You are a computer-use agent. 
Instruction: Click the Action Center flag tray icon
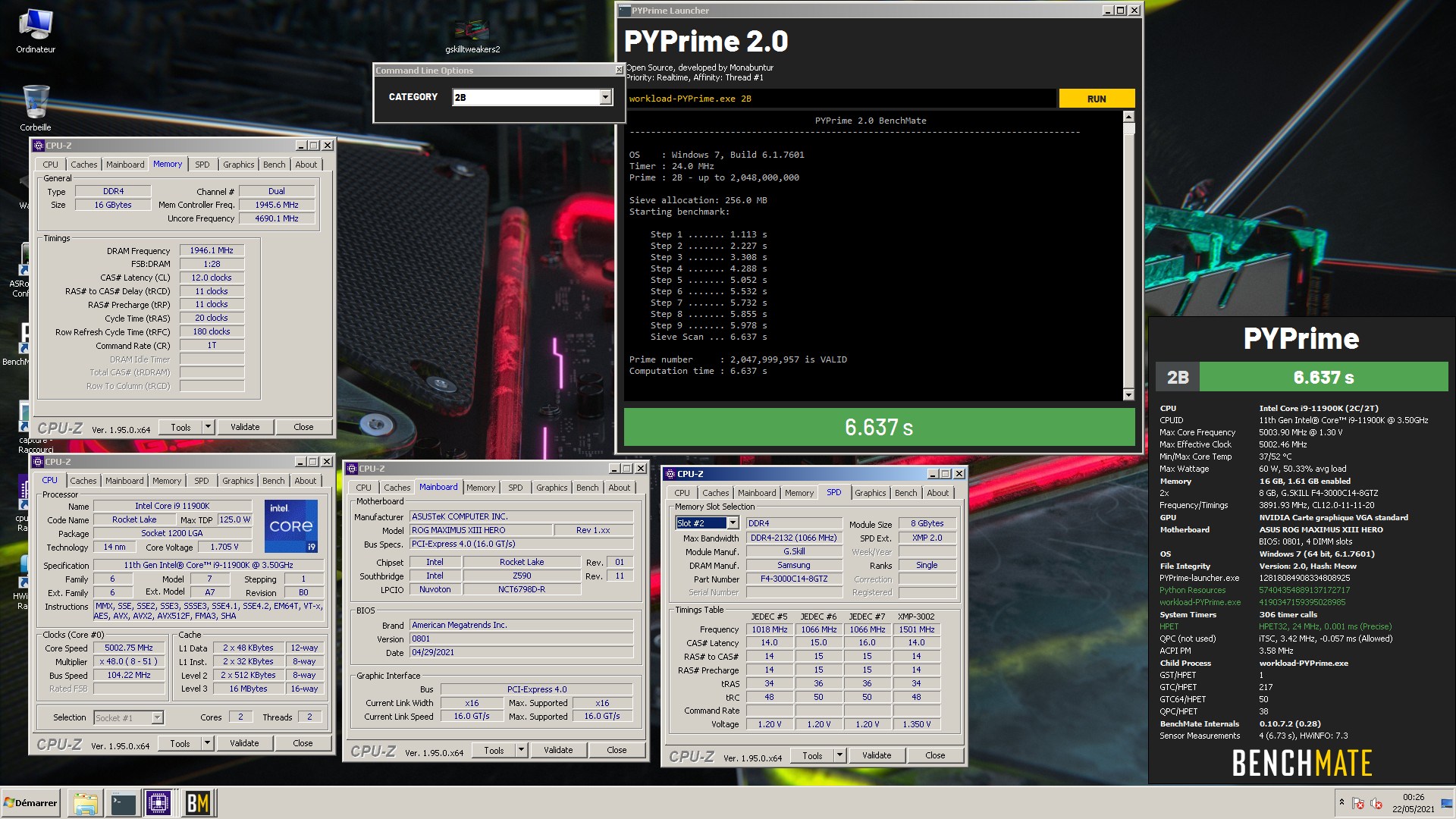coord(1358,803)
